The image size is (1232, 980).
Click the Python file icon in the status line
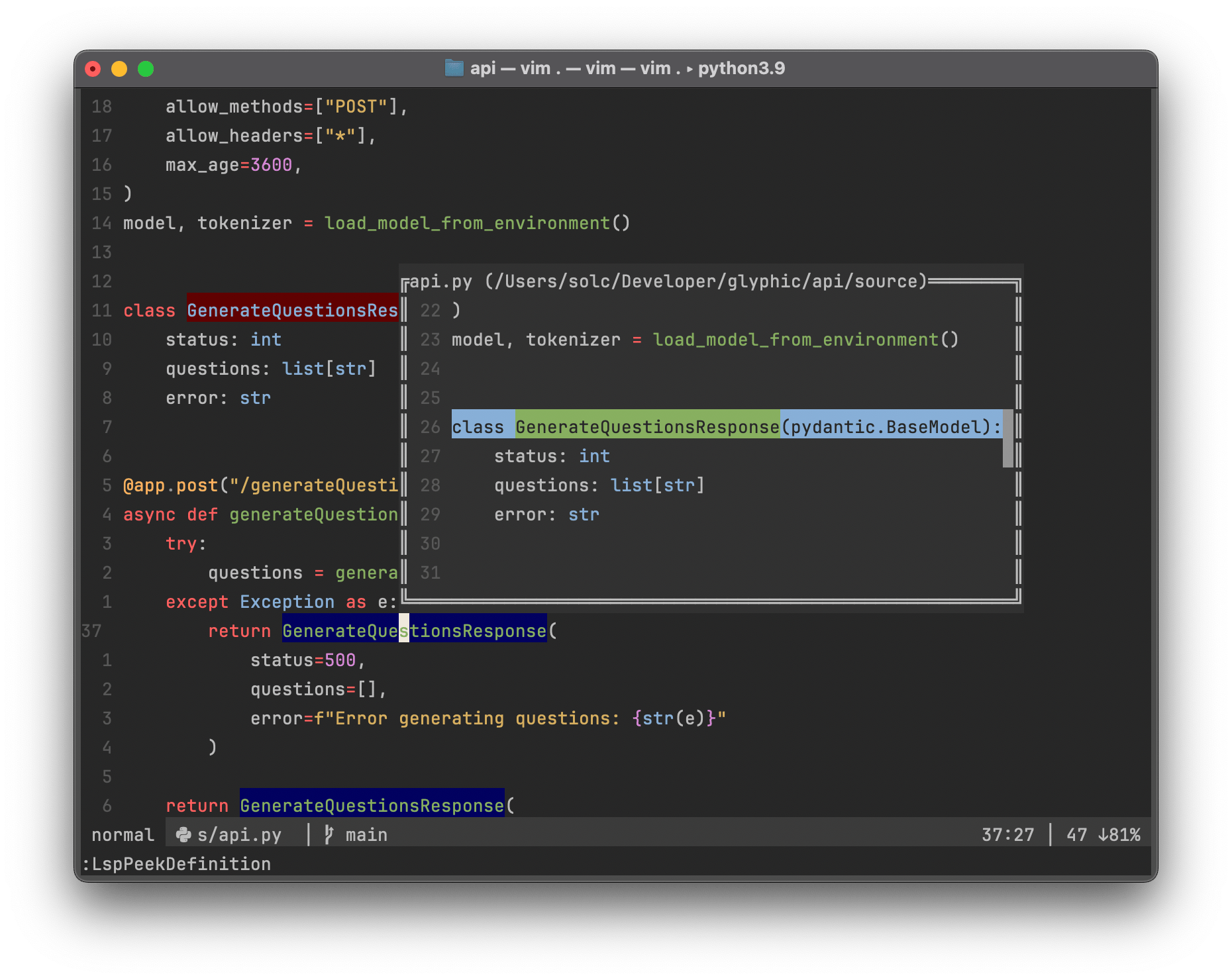pos(183,835)
